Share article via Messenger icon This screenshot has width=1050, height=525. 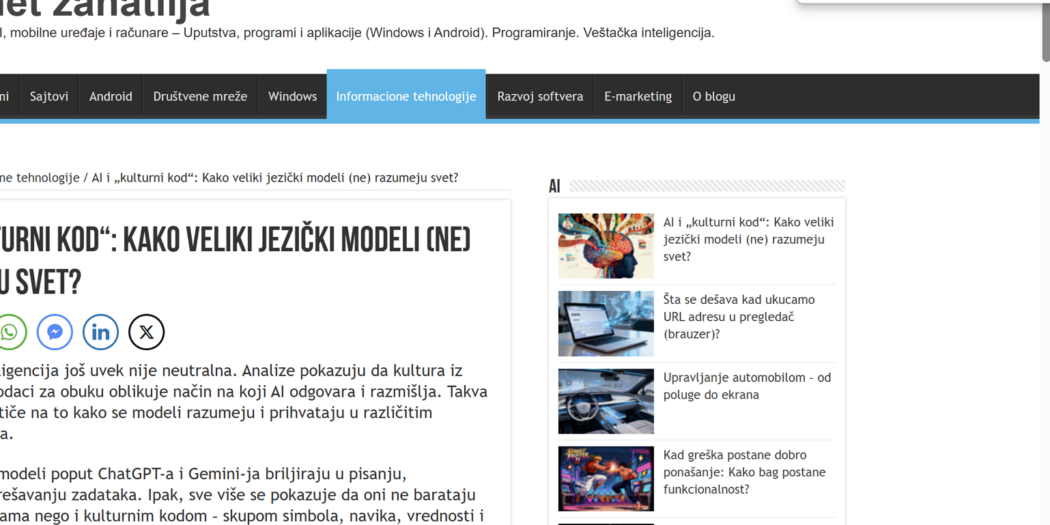click(x=55, y=332)
